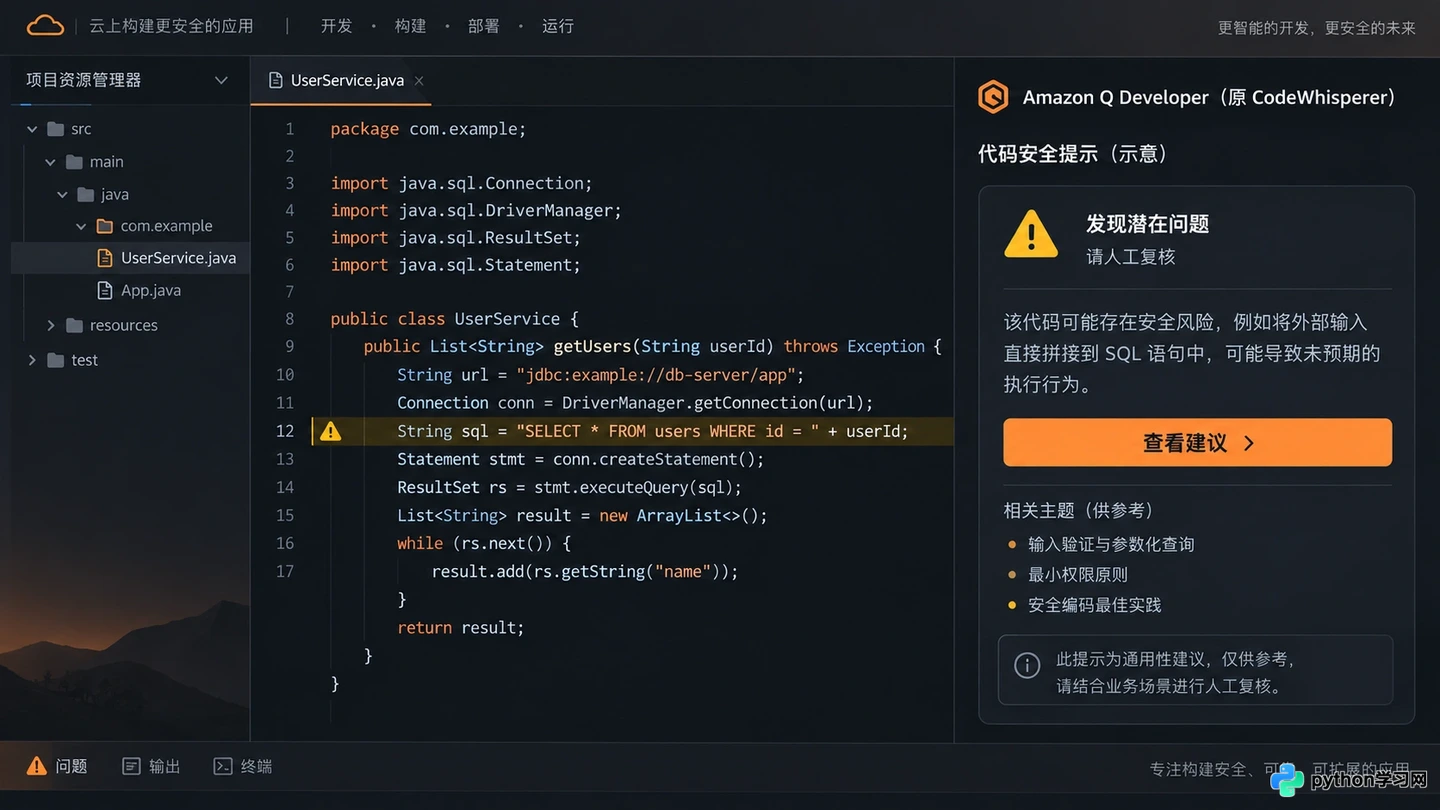Open the 构建 menu item
Screen dimensions: 1440x810
(x=410, y=26)
